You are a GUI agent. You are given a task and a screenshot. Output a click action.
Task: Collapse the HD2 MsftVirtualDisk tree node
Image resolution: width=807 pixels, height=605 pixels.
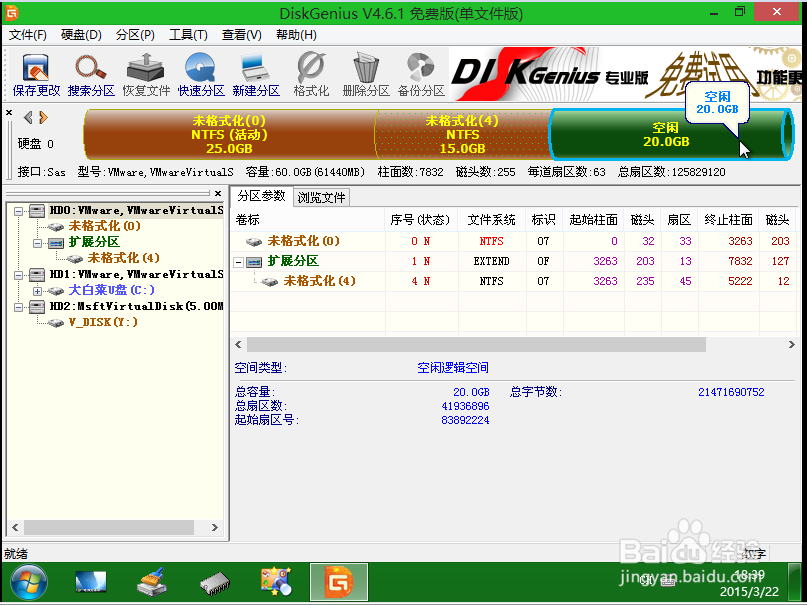click(x=19, y=307)
